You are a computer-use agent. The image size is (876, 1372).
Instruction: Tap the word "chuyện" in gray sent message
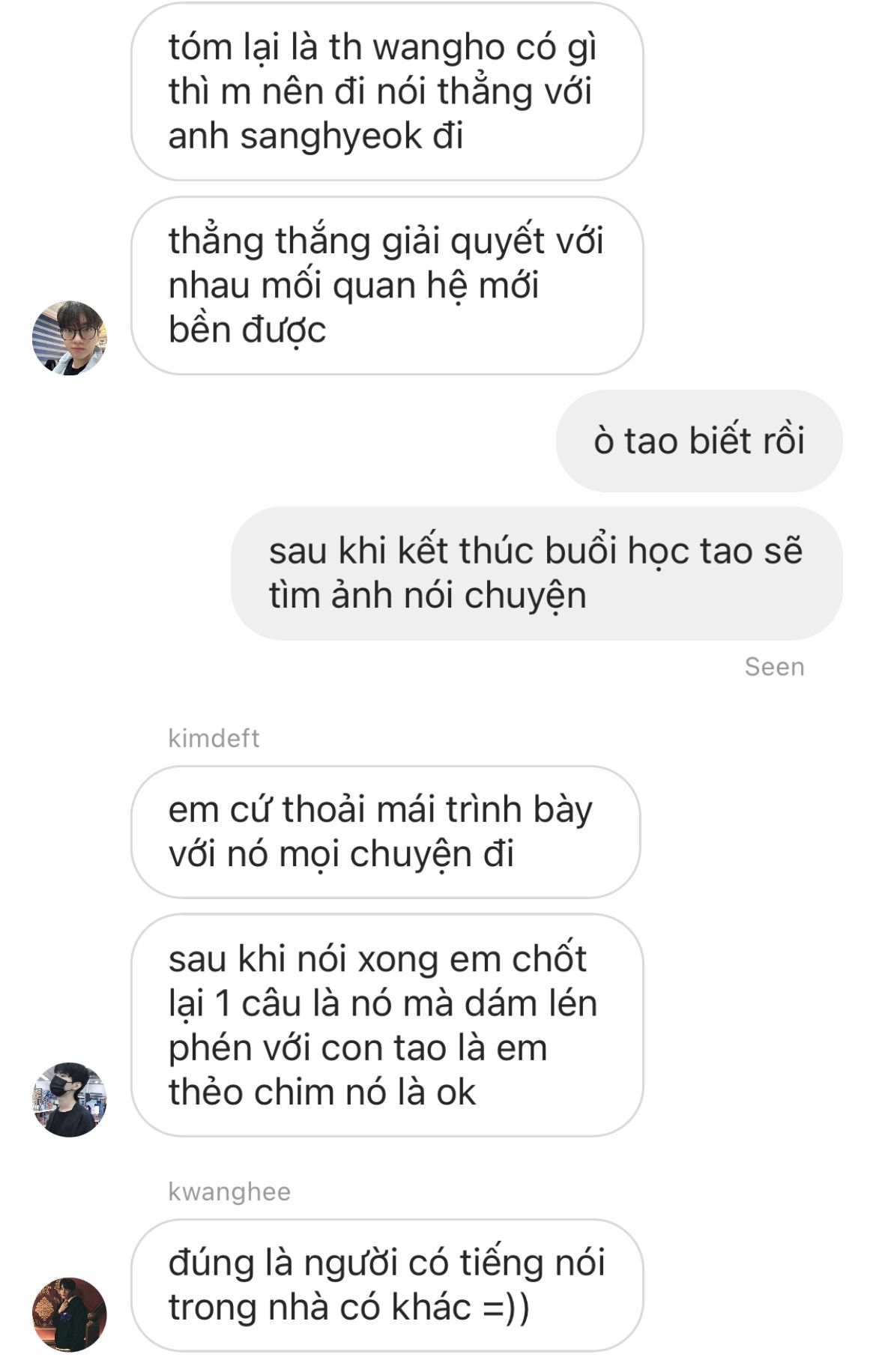click(525, 596)
